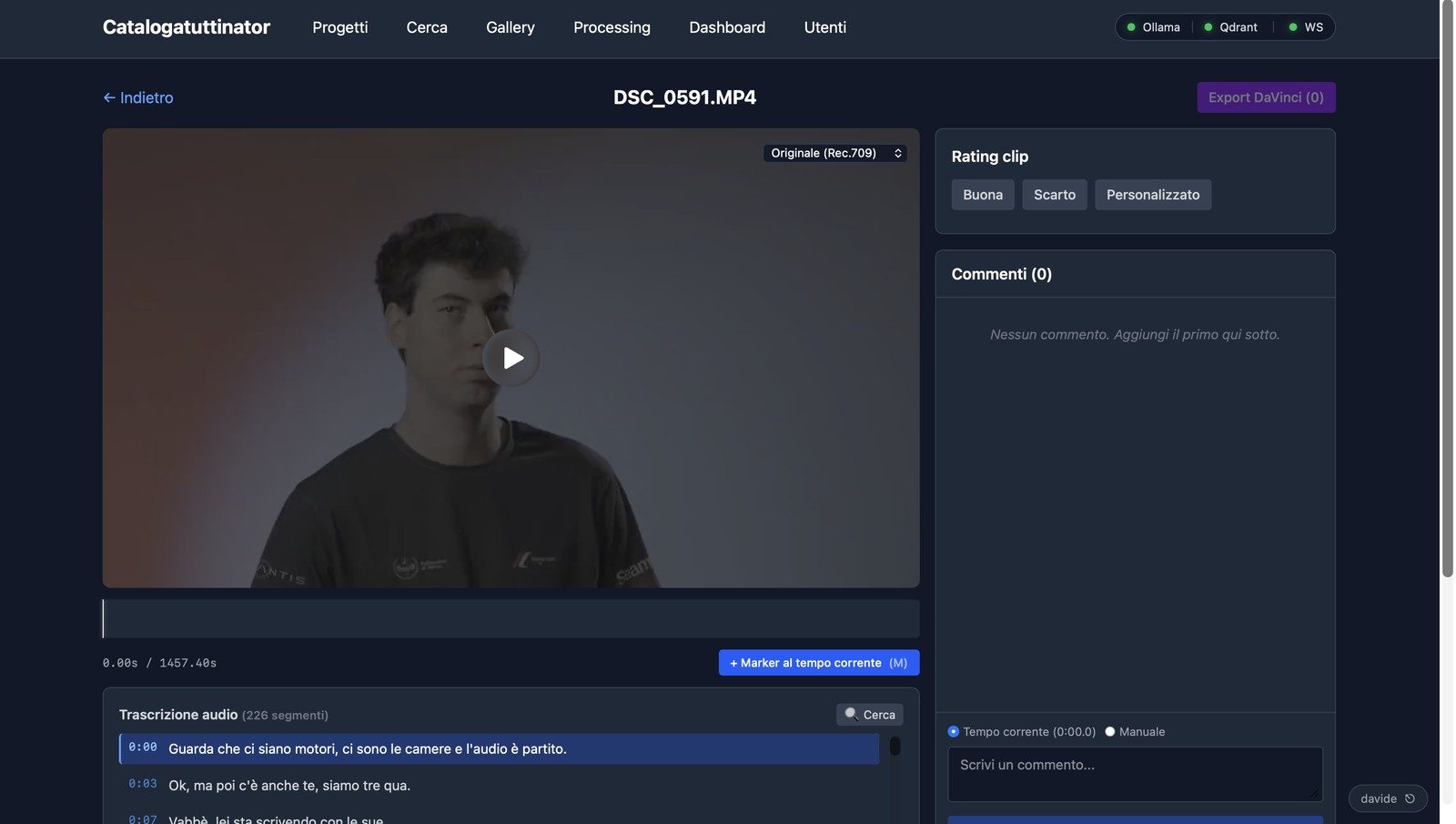Screen dimensions: 1456x824
Task: Add Marker al tempo corrente
Action: click(819, 663)
